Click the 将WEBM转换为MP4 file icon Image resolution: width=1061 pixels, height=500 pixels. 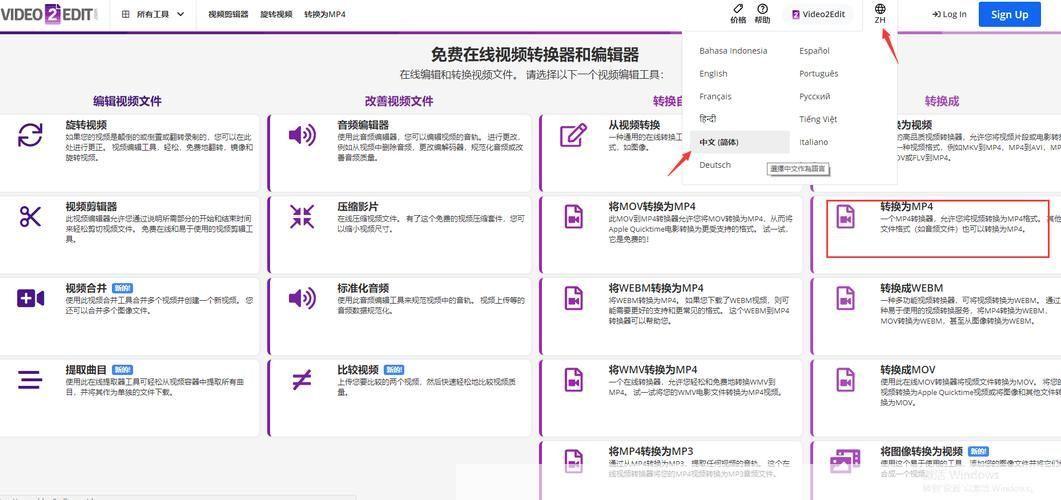click(x=574, y=298)
